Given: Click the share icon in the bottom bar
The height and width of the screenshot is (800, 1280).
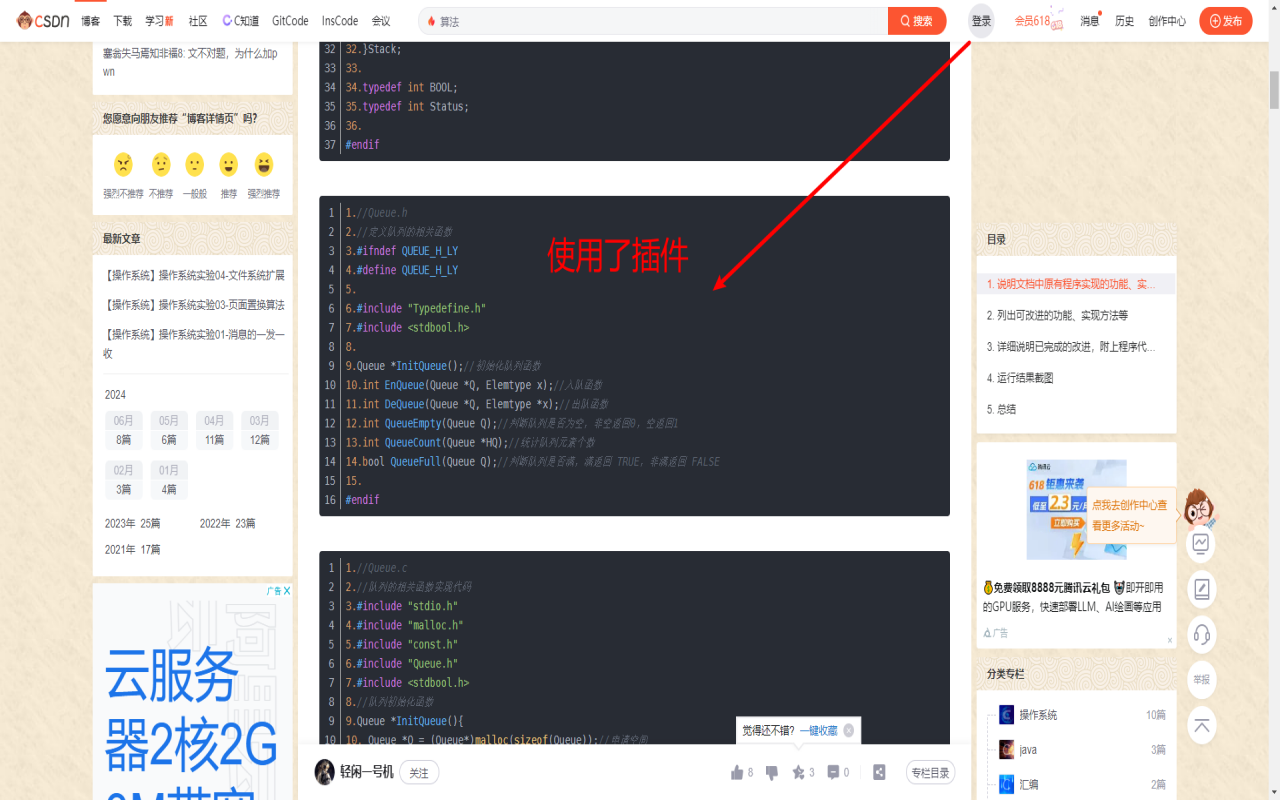Looking at the screenshot, I should [x=879, y=771].
